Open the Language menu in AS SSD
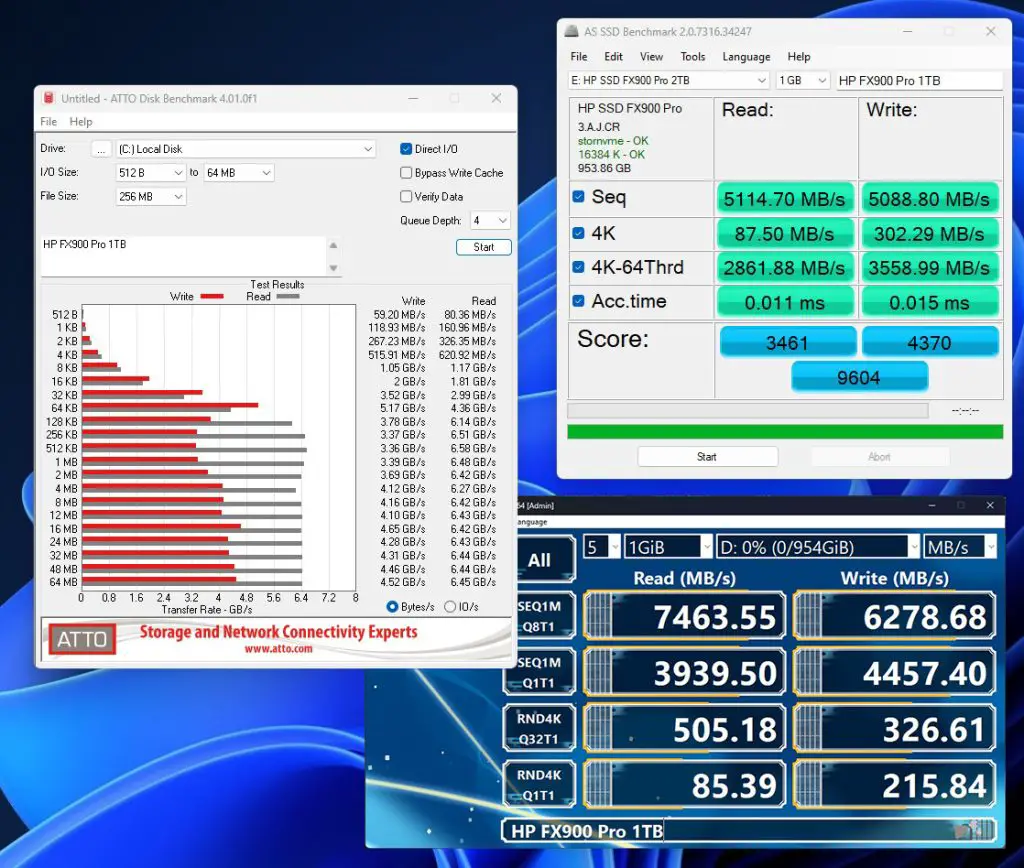The image size is (1024, 868). click(746, 57)
